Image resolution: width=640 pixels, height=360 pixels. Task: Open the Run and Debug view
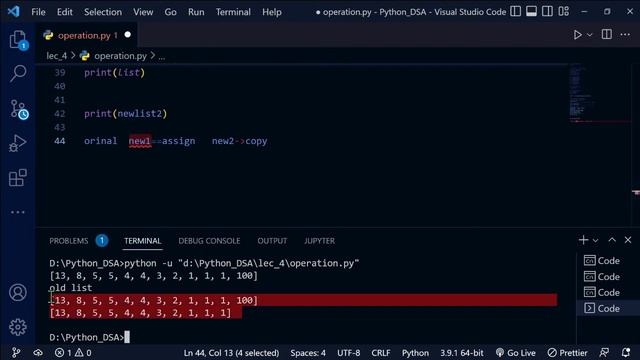(x=18, y=143)
